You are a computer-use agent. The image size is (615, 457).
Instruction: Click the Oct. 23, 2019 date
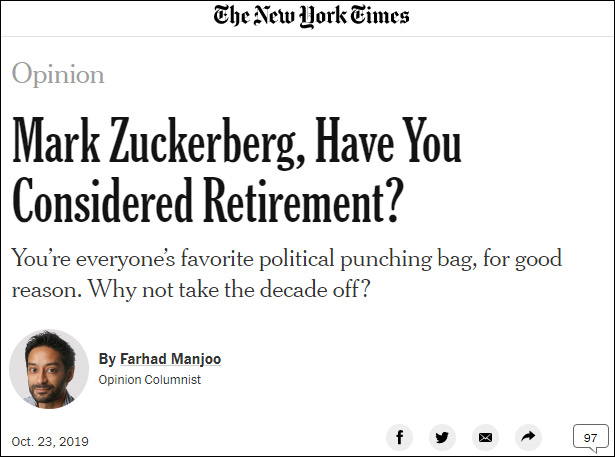[x=49, y=440]
